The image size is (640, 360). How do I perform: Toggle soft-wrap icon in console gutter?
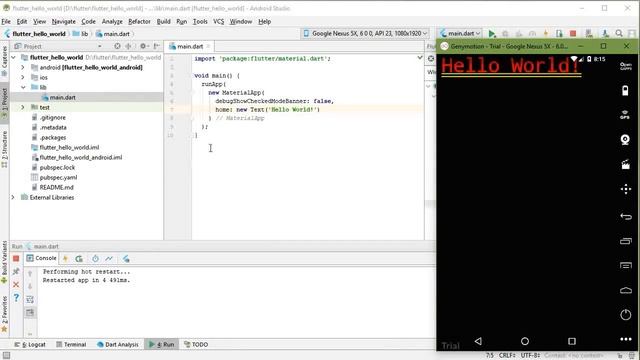point(30,300)
